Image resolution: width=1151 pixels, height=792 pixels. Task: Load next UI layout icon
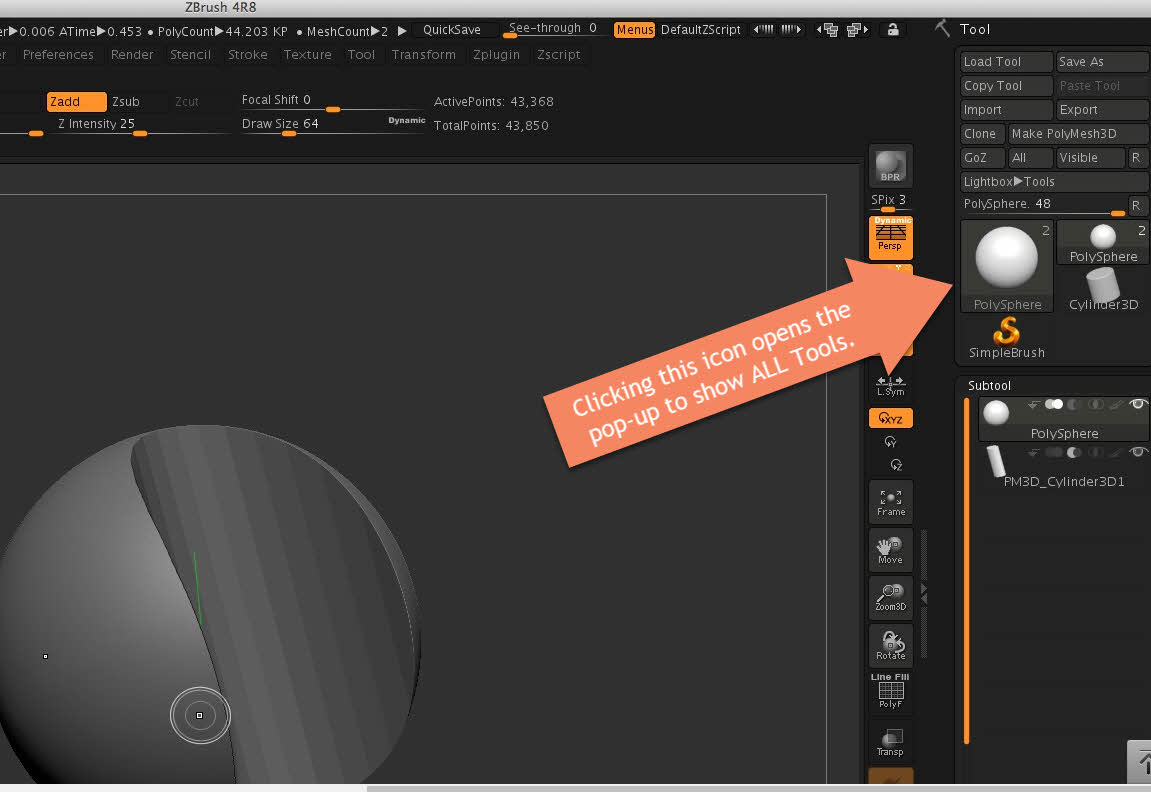pos(857,30)
